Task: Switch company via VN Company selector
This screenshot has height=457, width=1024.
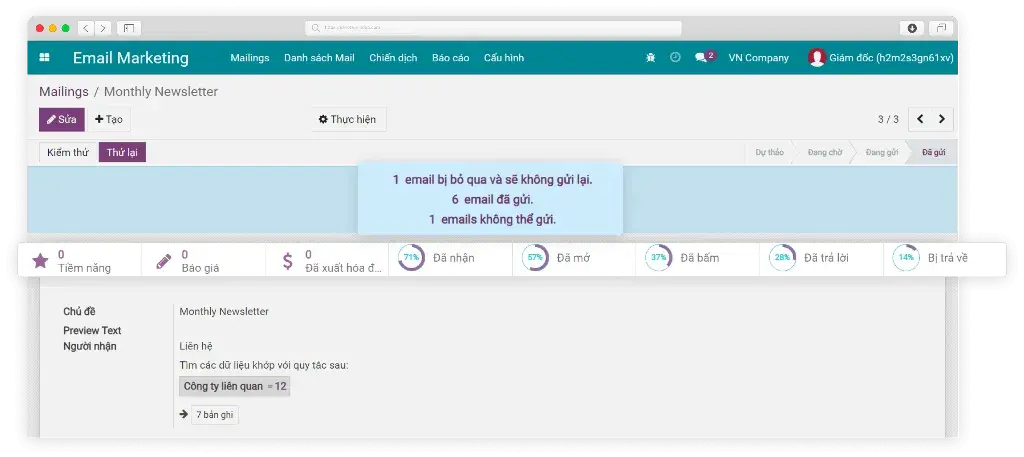Action: coord(758,58)
